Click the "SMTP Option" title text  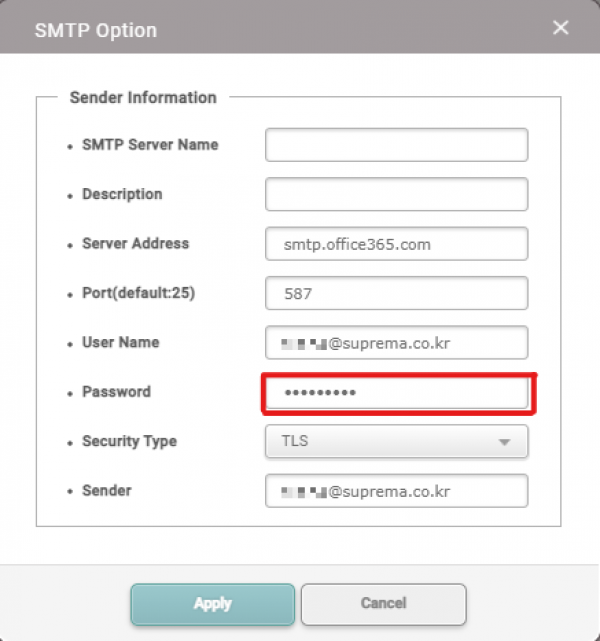[x=96, y=30]
